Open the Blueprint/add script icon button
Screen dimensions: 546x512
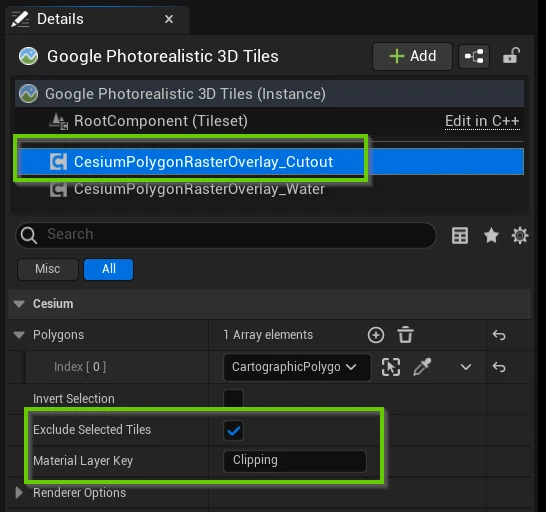pyautogui.click(x=474, y=56)
